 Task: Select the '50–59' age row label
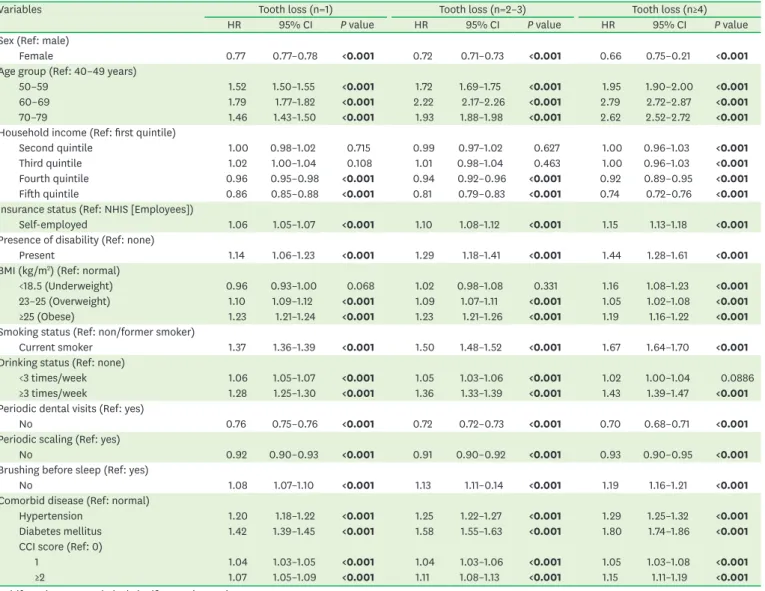34,87
